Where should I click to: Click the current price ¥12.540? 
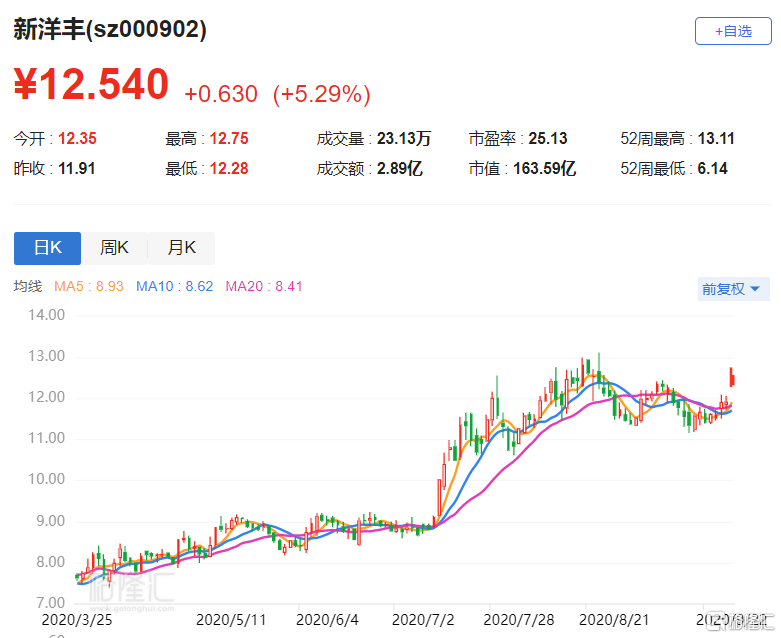click(x=91, y=84)
